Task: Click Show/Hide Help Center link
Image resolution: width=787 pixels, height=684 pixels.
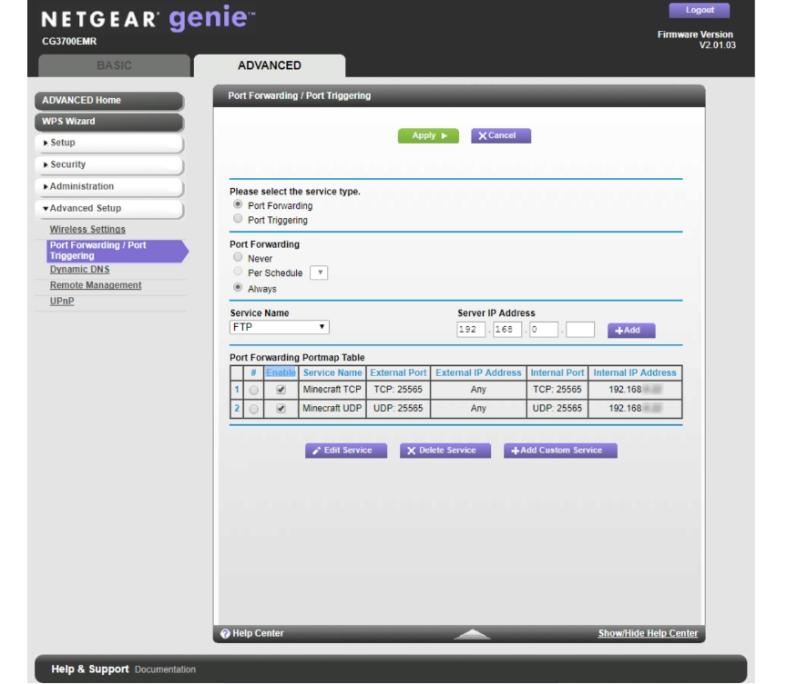Action: coord(648,634)
